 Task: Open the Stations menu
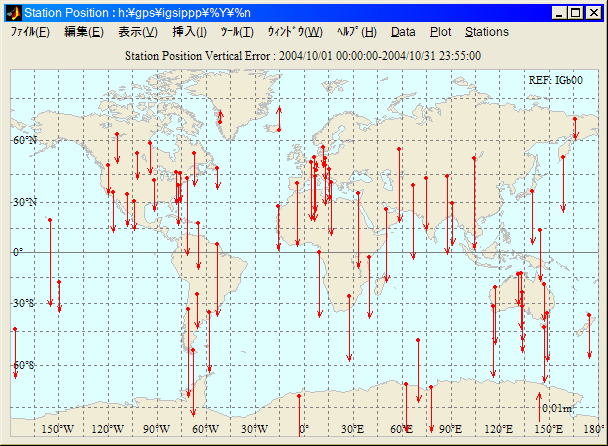coord(486,32)
